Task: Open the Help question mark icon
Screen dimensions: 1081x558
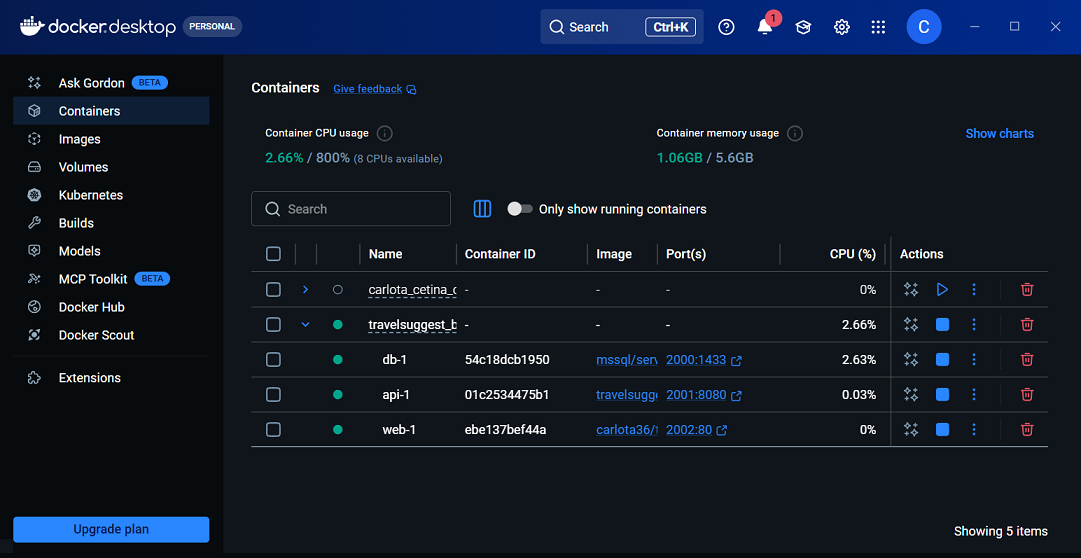Action: pos(726,27)
